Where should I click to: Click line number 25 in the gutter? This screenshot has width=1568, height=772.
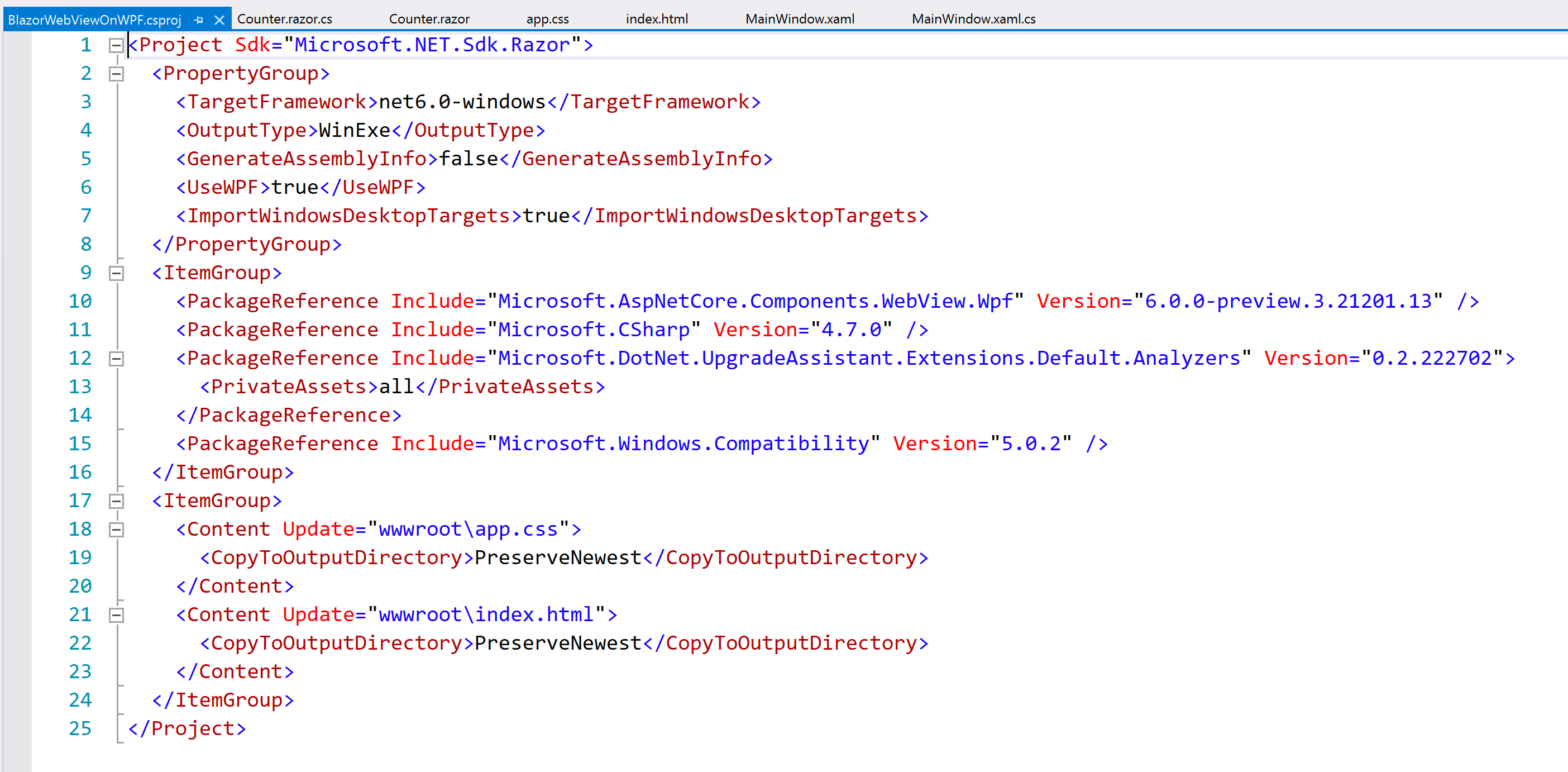click(80, 729)
